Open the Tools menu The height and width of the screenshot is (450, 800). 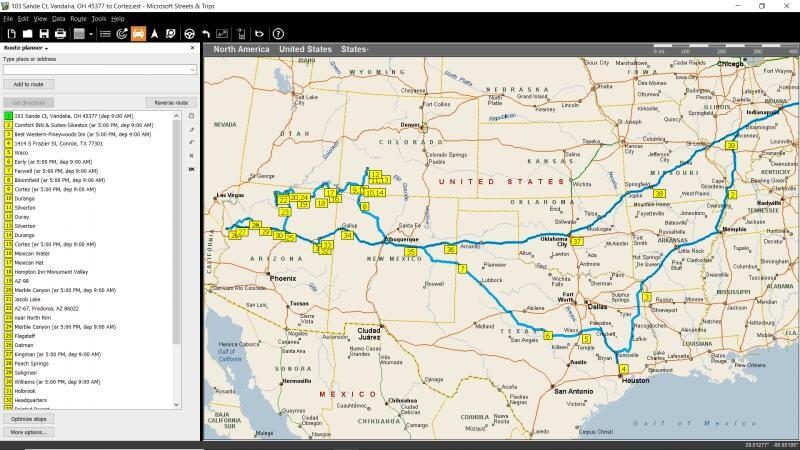(98, 18)
